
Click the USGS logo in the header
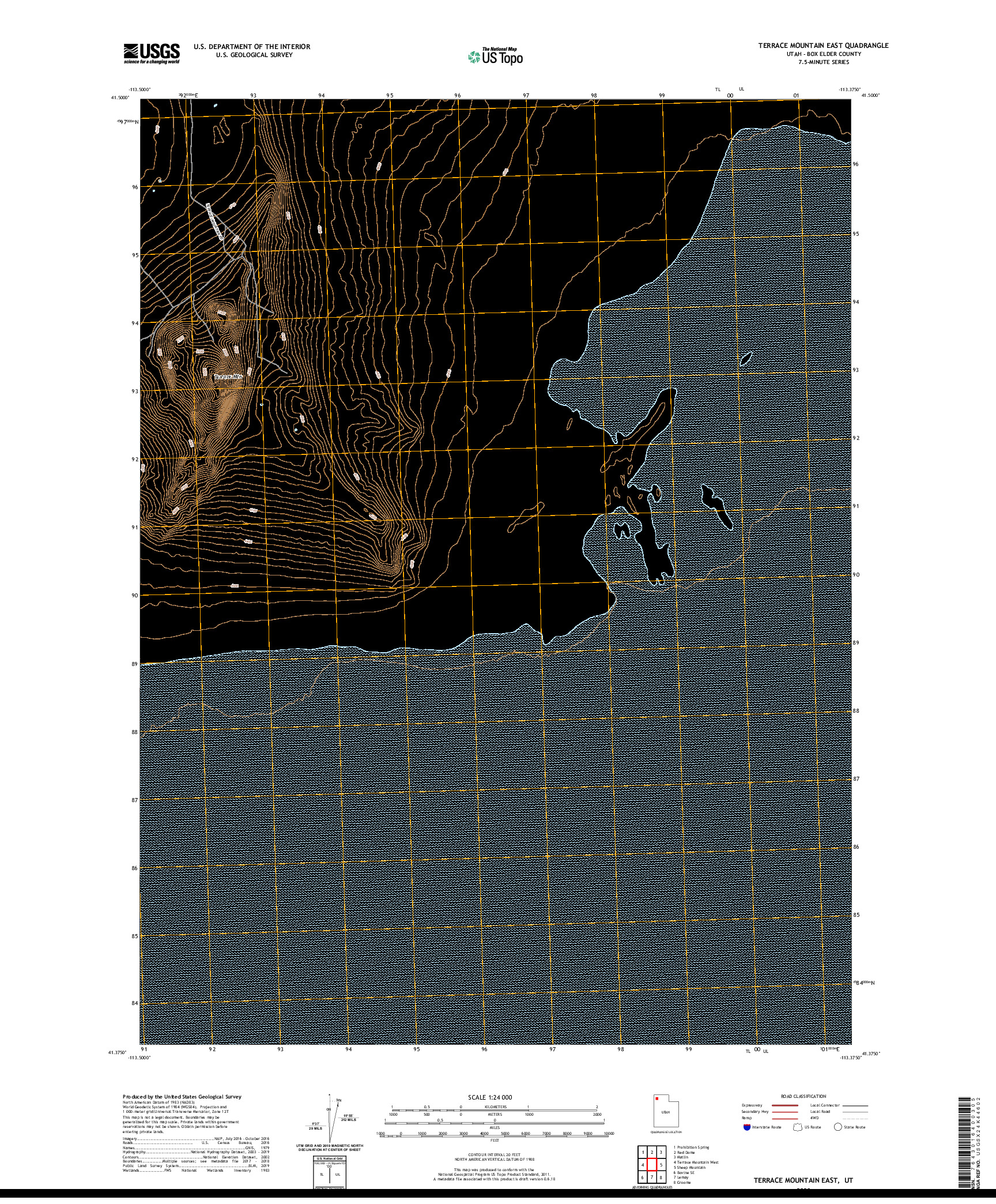152,54
